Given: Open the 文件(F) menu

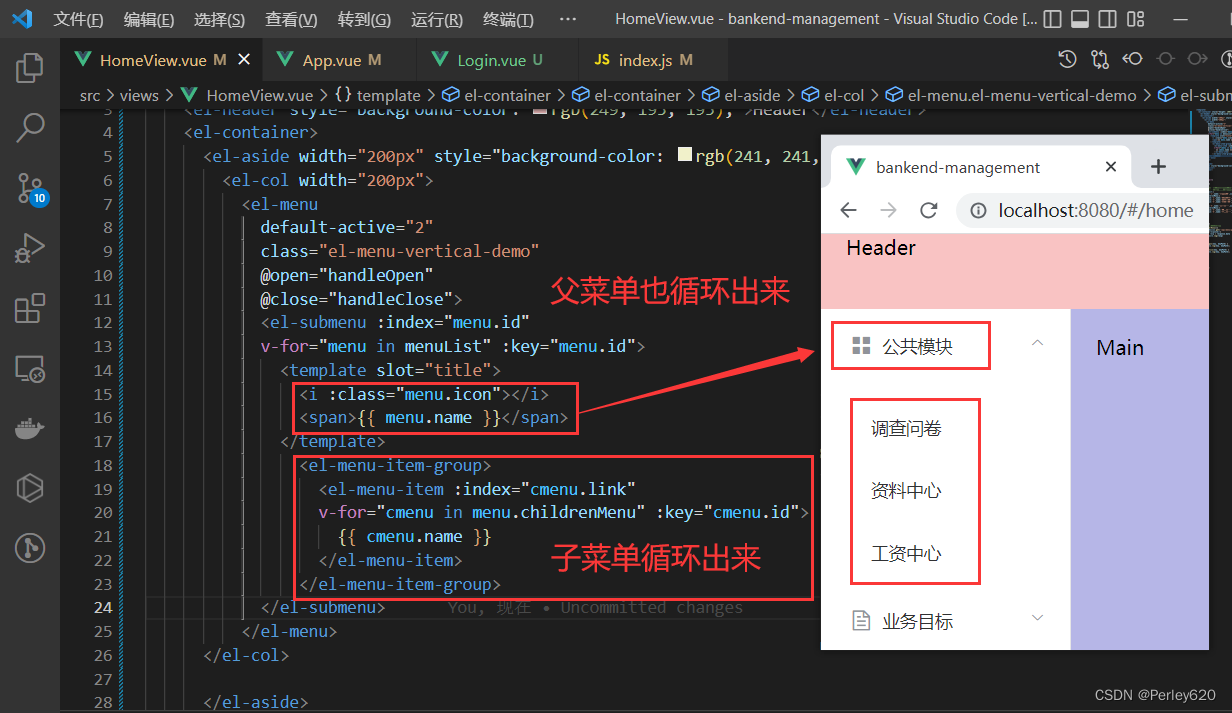Looking at the screenshot, I should 78,19.
